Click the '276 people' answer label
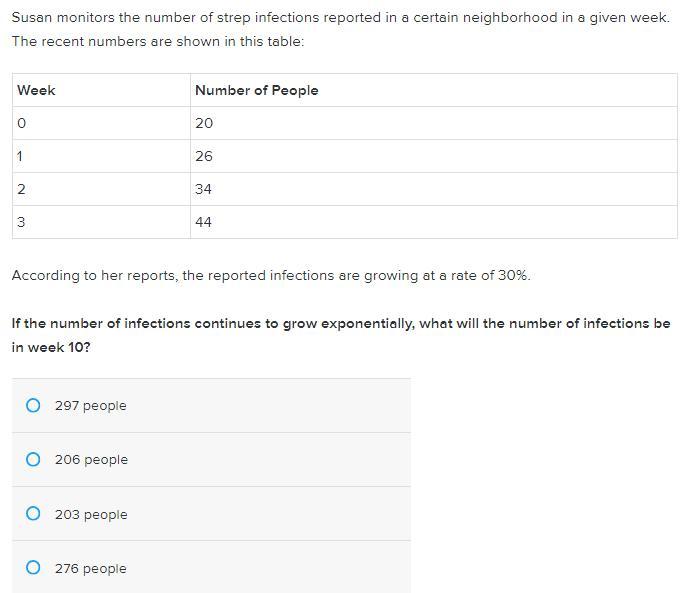This screenshot has width=682, height=593. [90, 569]
